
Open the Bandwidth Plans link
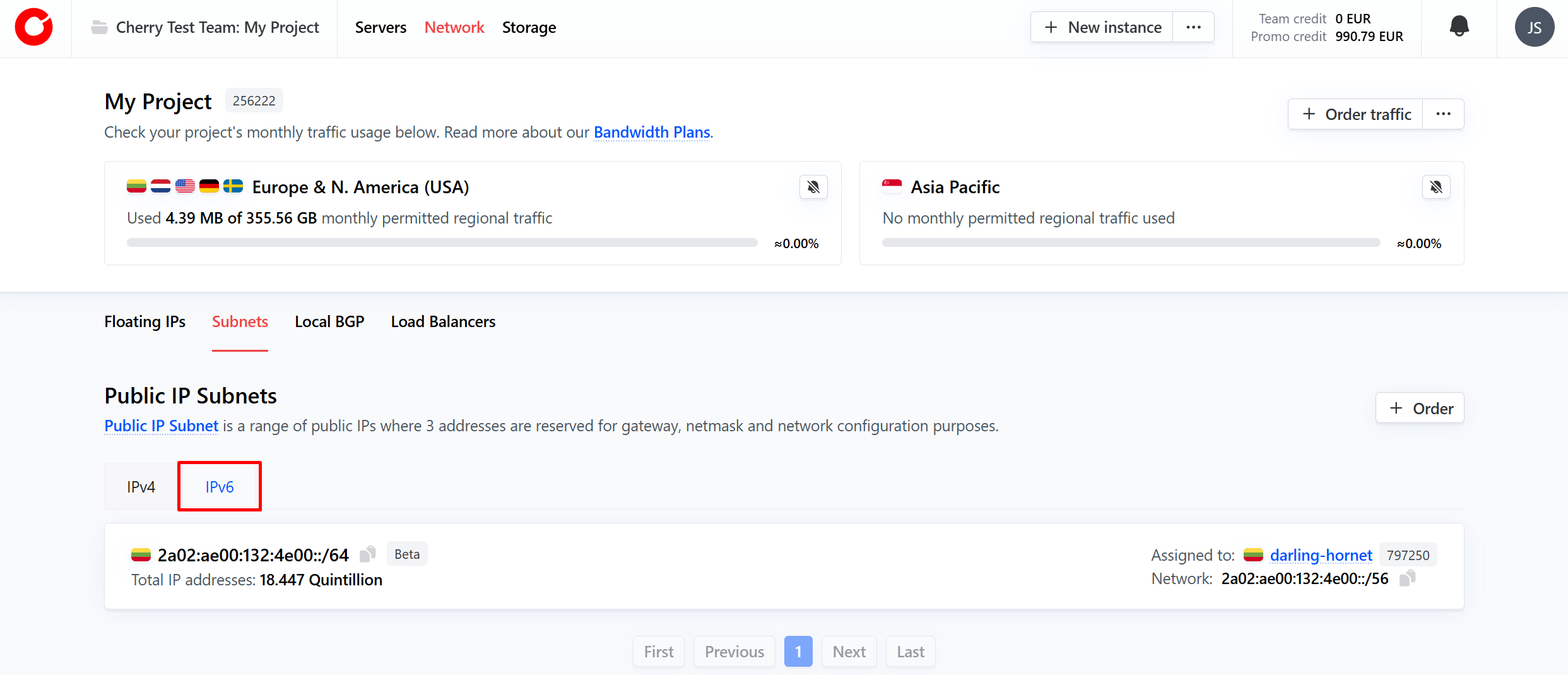pos(652,132)
